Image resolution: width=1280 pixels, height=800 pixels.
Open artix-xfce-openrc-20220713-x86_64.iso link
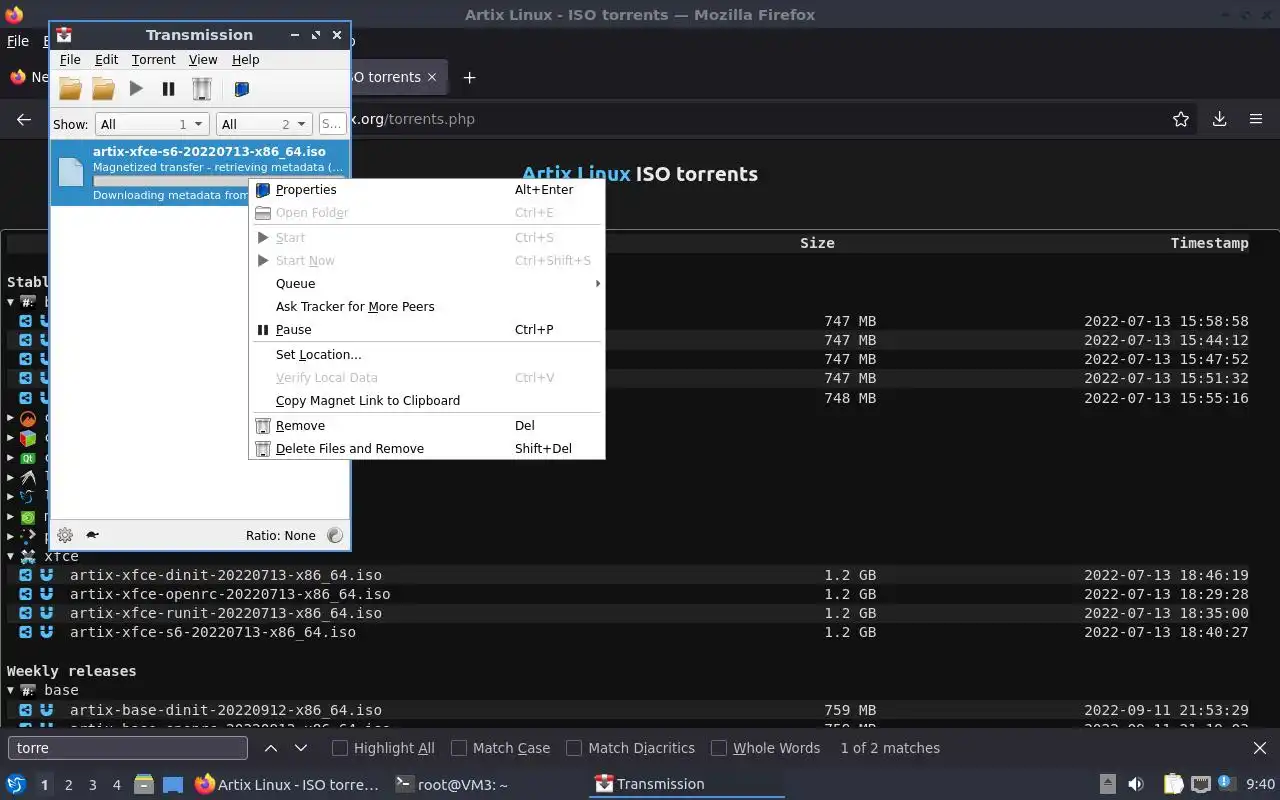pos(230,594)
